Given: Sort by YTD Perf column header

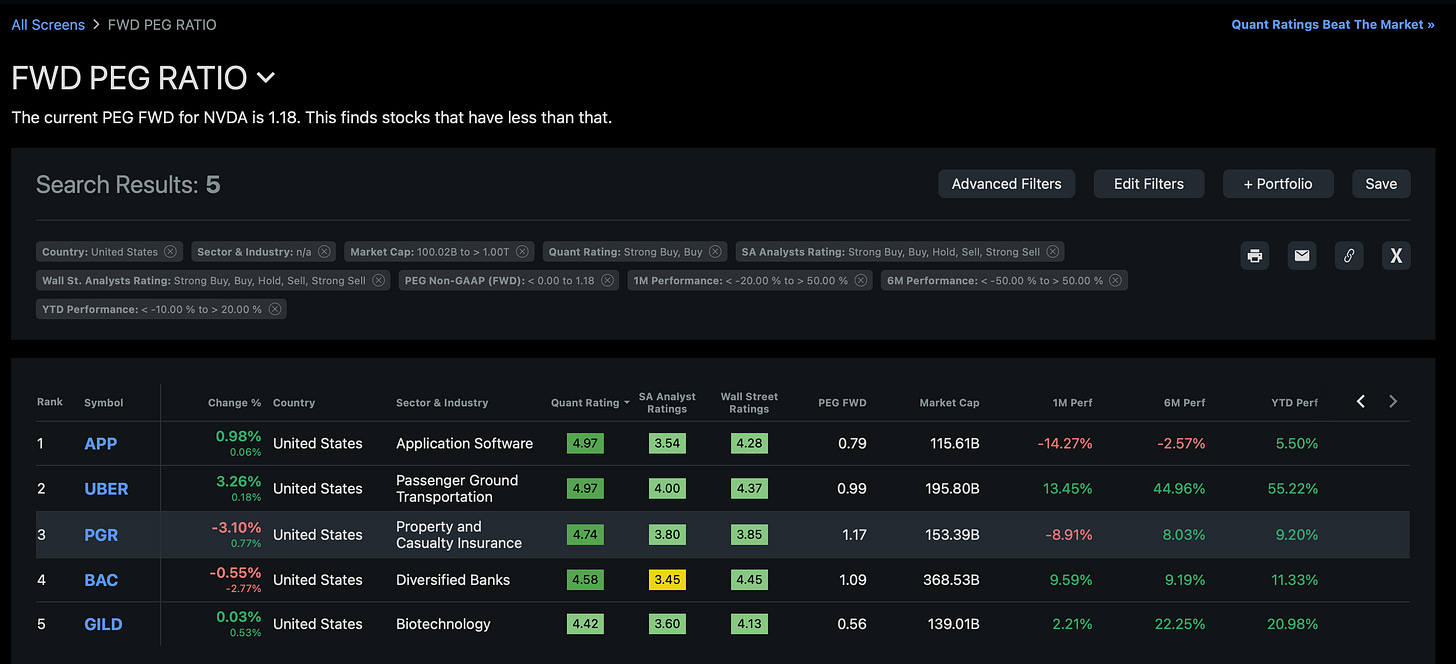Looking at the screenshot, I should (x=1294, y=403).
